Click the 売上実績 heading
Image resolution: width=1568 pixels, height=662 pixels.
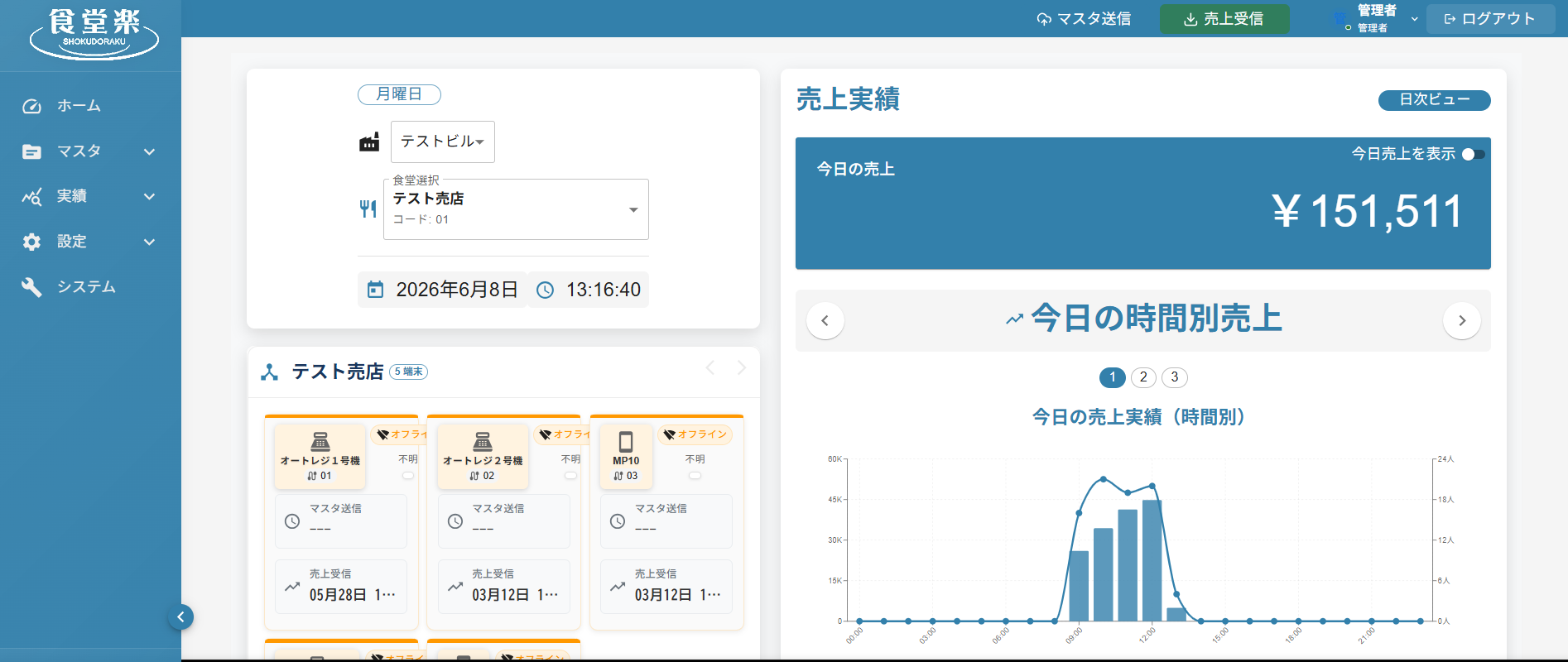coord(848,99)
